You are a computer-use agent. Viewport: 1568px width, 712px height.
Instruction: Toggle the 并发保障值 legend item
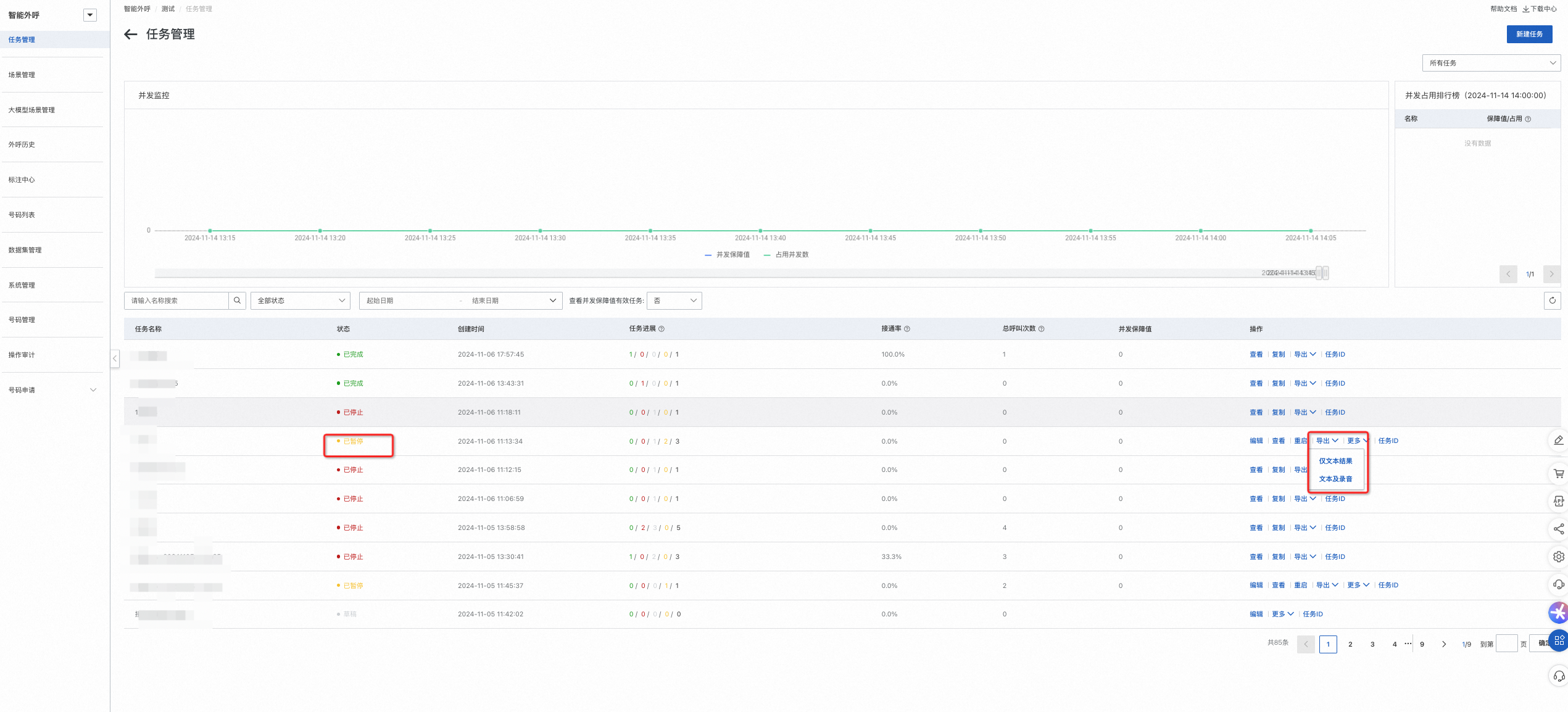click(x=727, y=255)
